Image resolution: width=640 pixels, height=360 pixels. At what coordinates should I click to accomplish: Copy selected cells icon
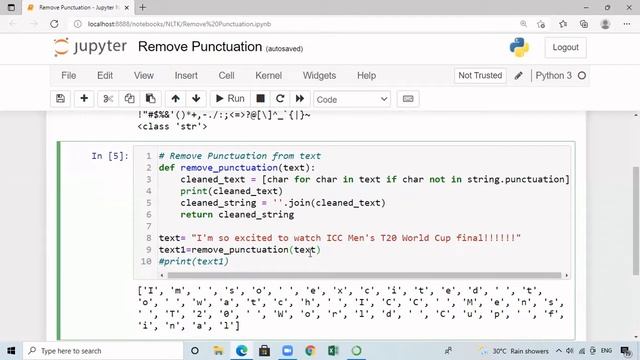click(129, 99)
